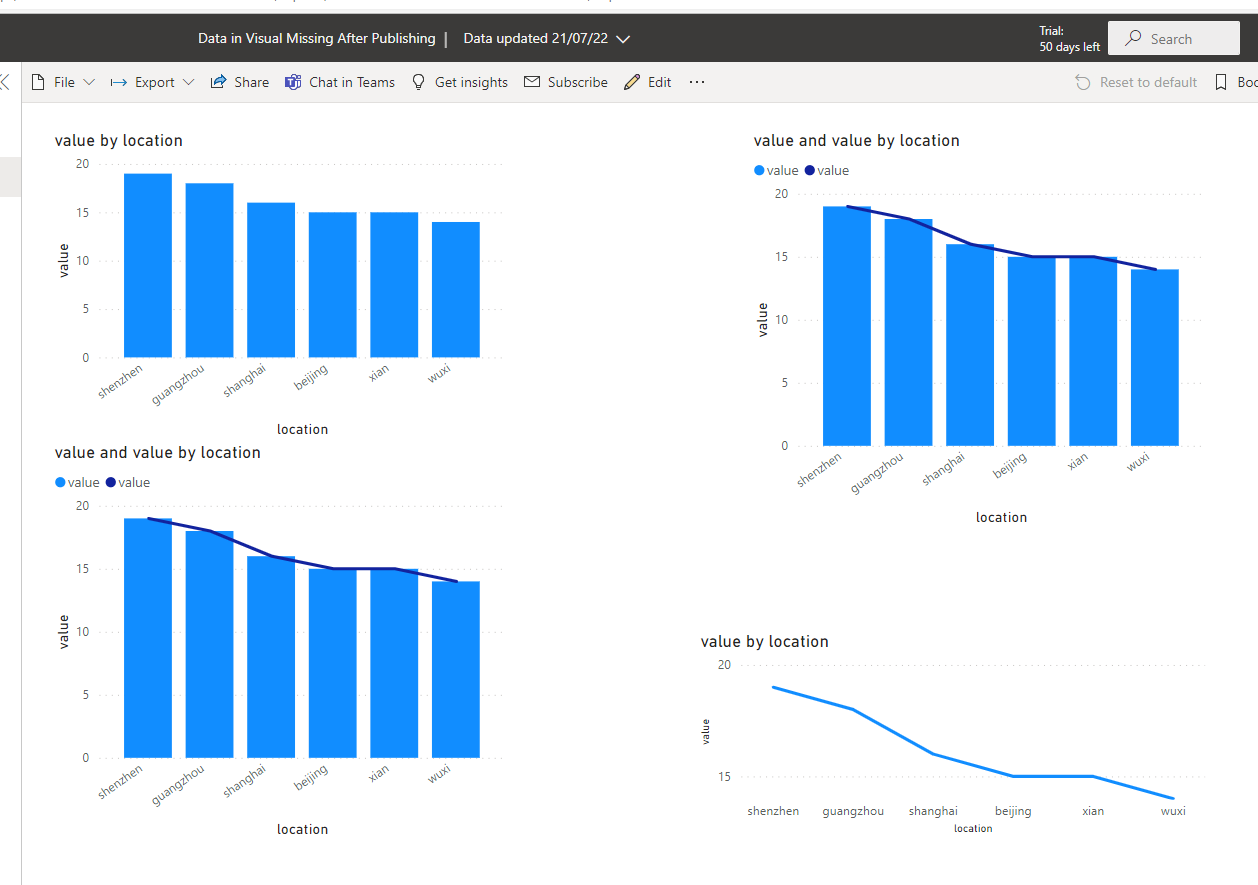Click the Subscribe envelope icon
Screen dimensions: 1258x885
[532, 82]
